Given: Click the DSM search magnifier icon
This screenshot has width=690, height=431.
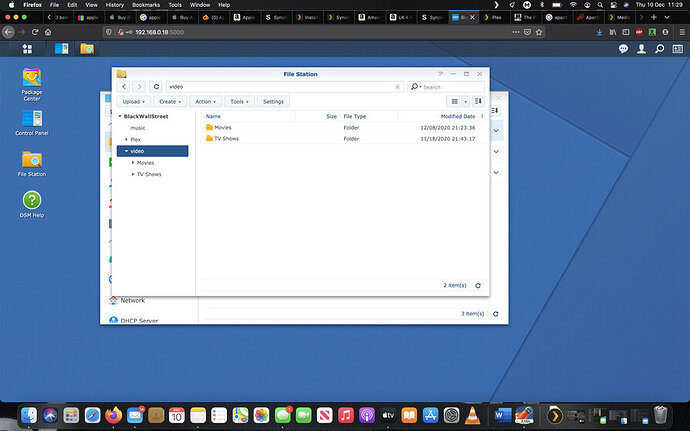Looking at the screenshot, I should click(659, 49).
